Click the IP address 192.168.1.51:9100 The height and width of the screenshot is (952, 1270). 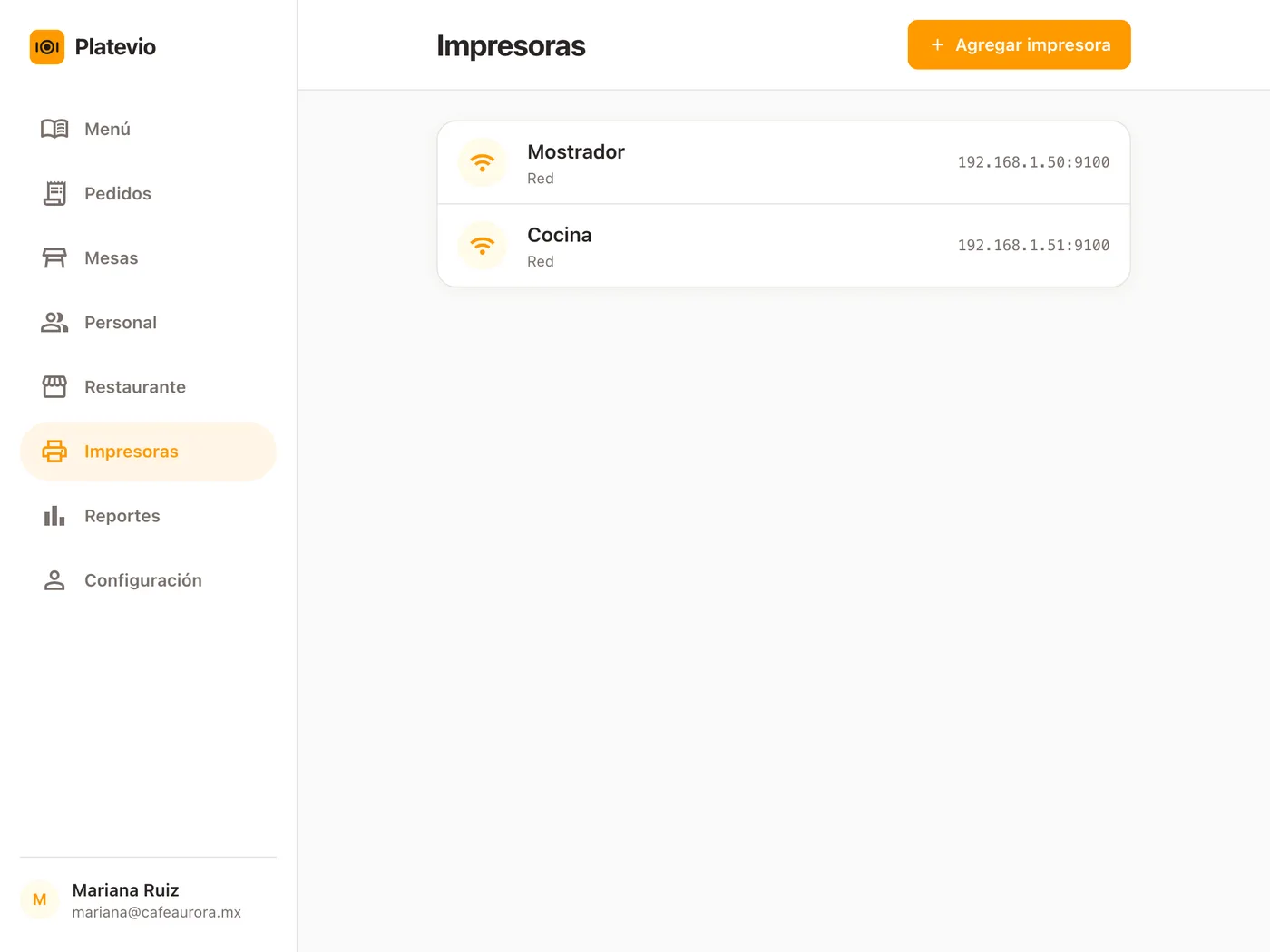tap(1033, 246)
